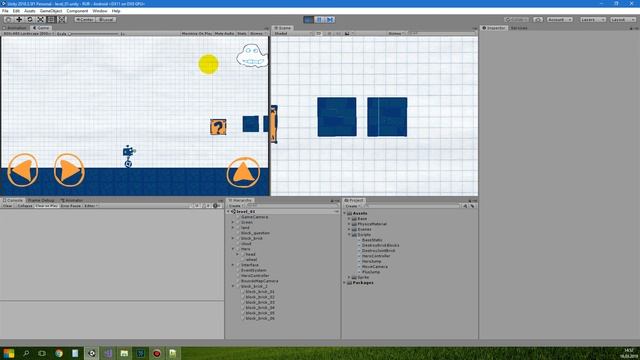The height and width of the screenshot is (360, 640).
Task: Open the Account dropdown
Action: tap(559, 20)
